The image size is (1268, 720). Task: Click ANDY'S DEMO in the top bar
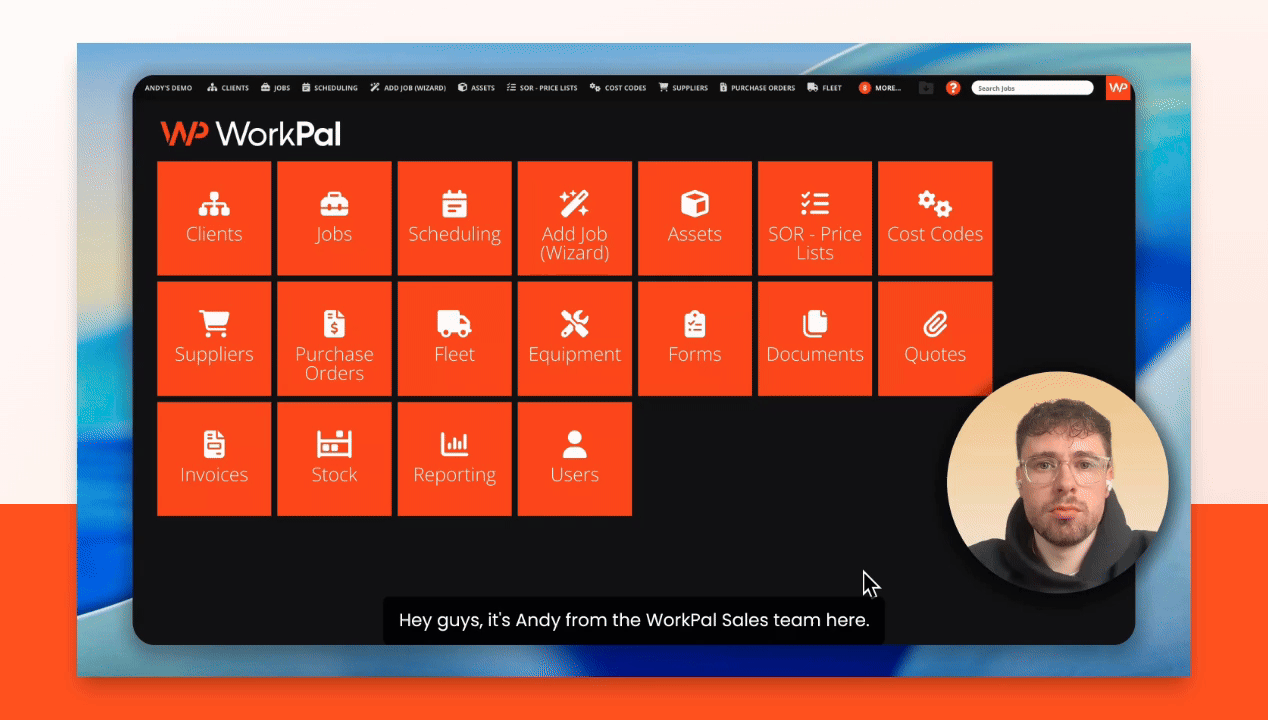click(168, 88)
